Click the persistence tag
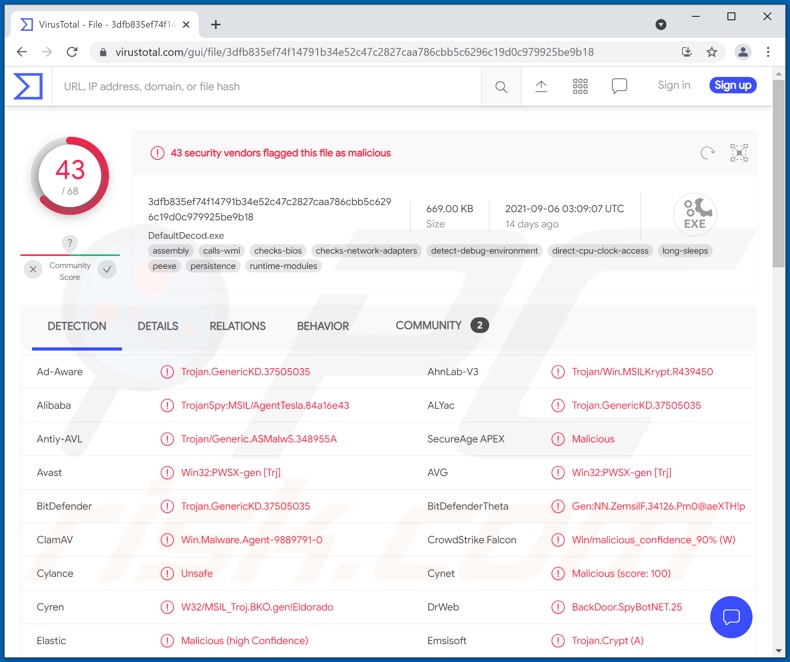The image size is (790, 662). 213,266
